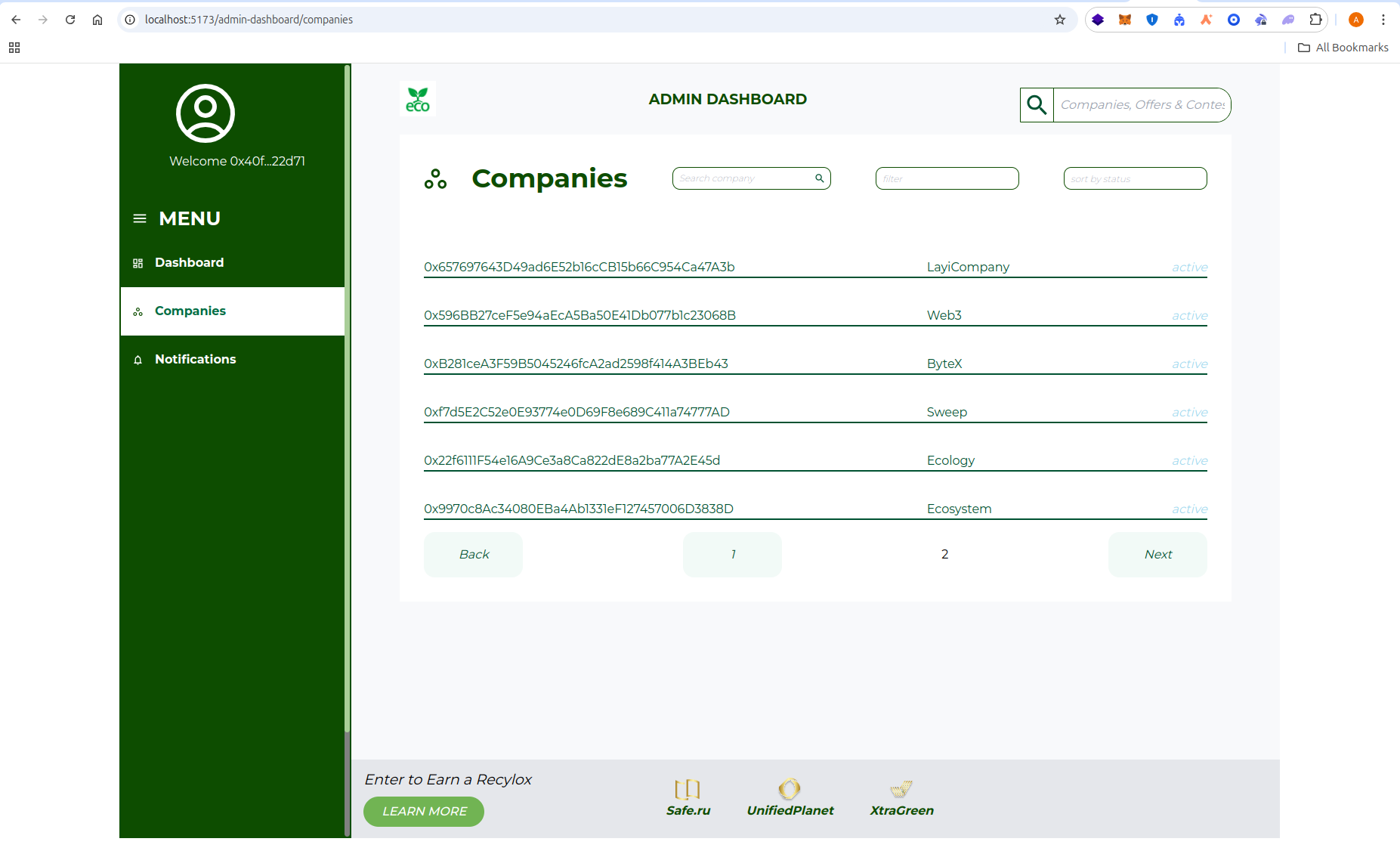This screenshot has width=1400, height=854.
Task: Click the Back pagination button
Action: [473, 555]
